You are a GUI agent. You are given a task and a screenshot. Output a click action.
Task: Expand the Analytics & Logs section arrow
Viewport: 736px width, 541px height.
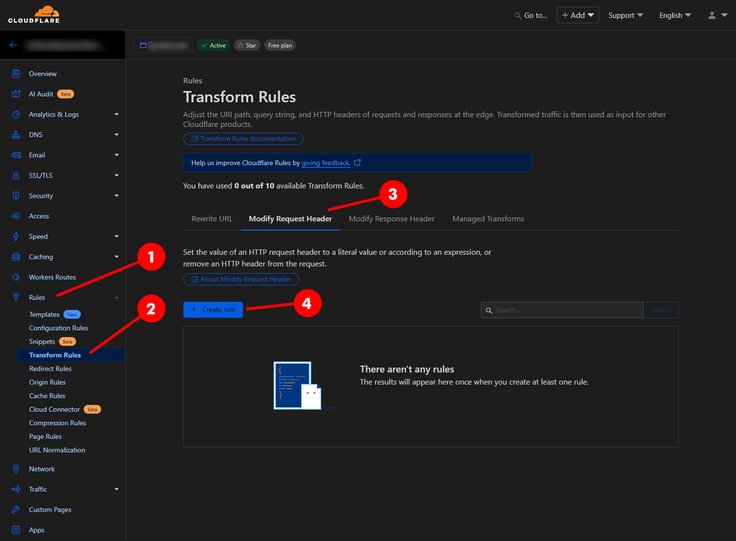click(116, 114)
